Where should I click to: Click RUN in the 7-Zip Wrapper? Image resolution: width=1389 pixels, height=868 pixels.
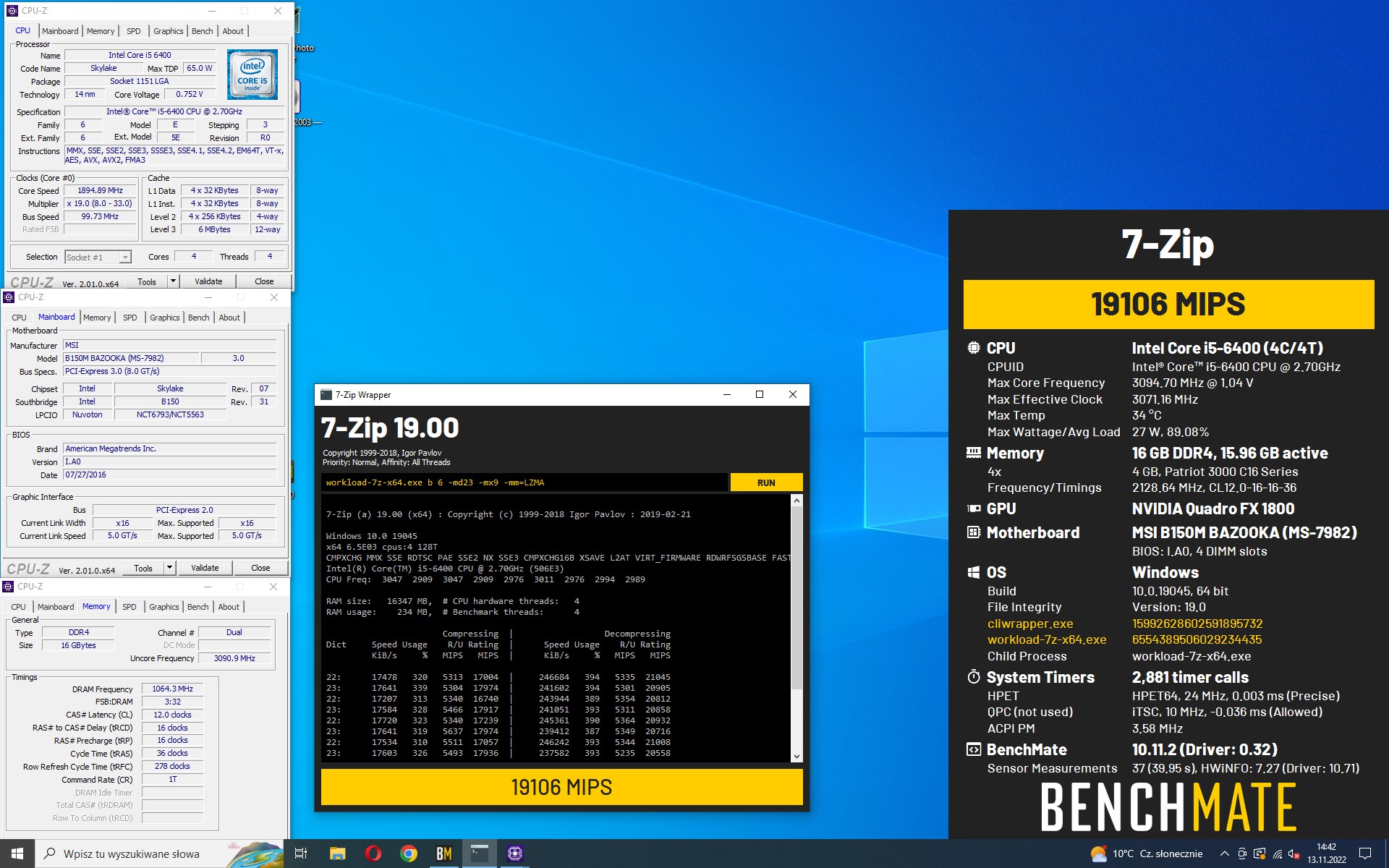click(766, 482)
